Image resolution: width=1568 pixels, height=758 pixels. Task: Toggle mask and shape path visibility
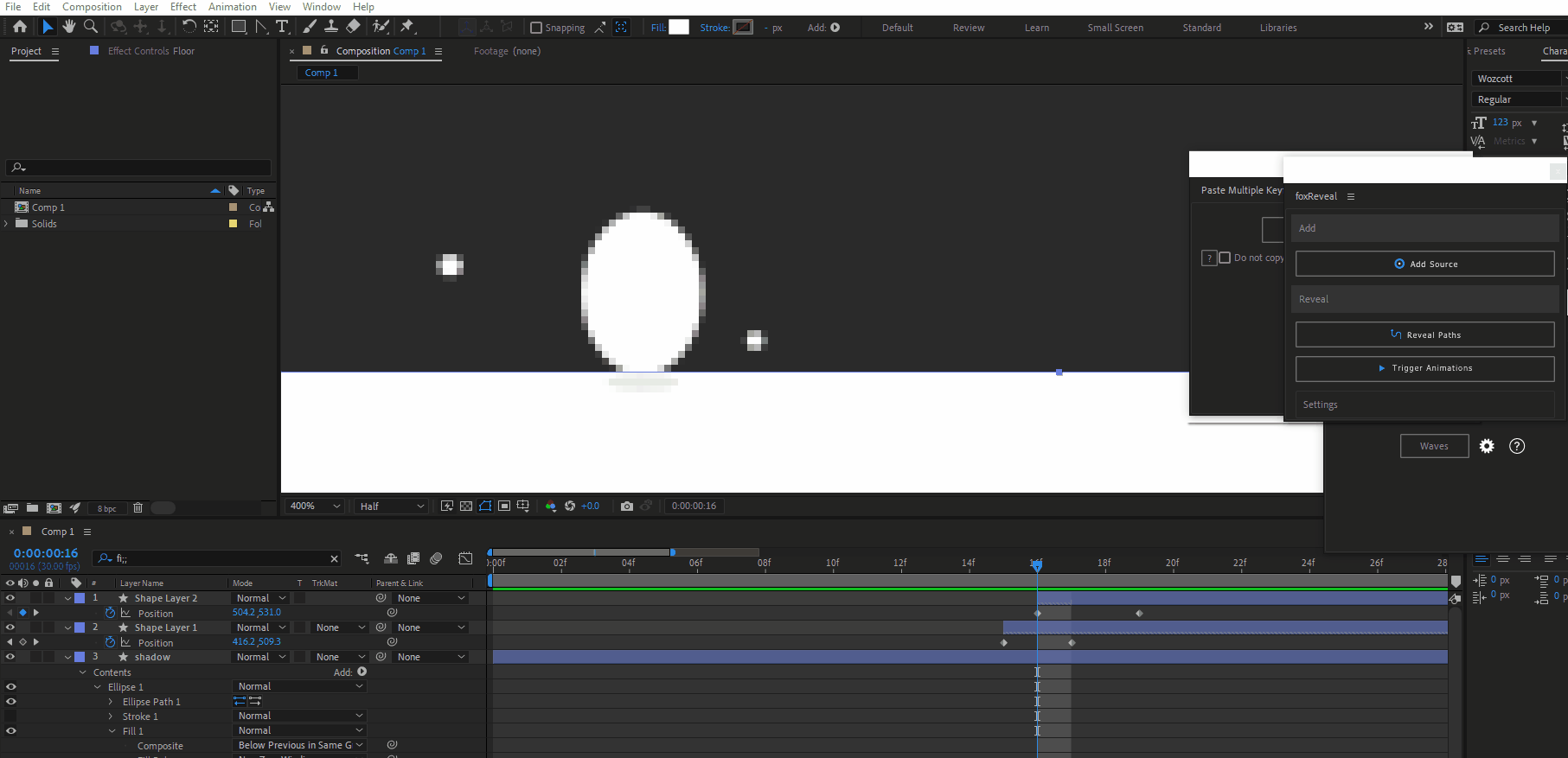tap(485, 506)
